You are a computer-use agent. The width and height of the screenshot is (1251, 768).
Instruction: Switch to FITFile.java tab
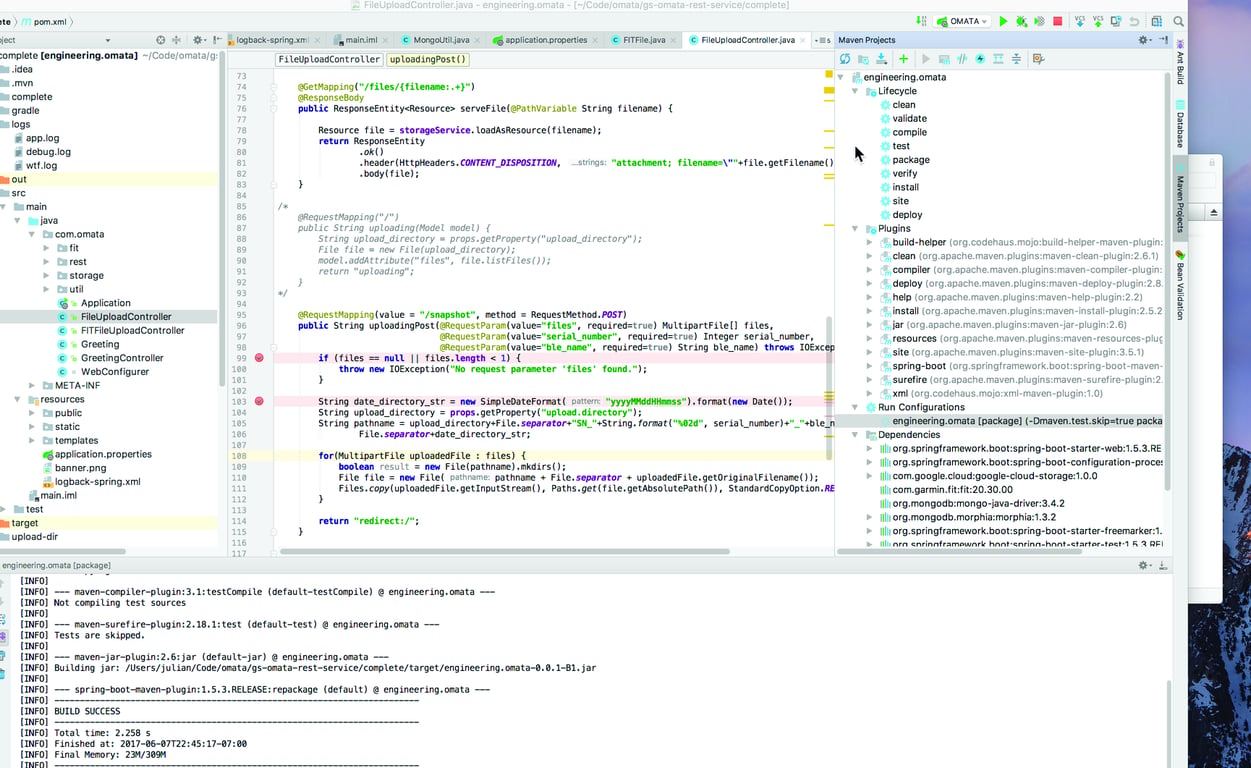tap(643, 40)
